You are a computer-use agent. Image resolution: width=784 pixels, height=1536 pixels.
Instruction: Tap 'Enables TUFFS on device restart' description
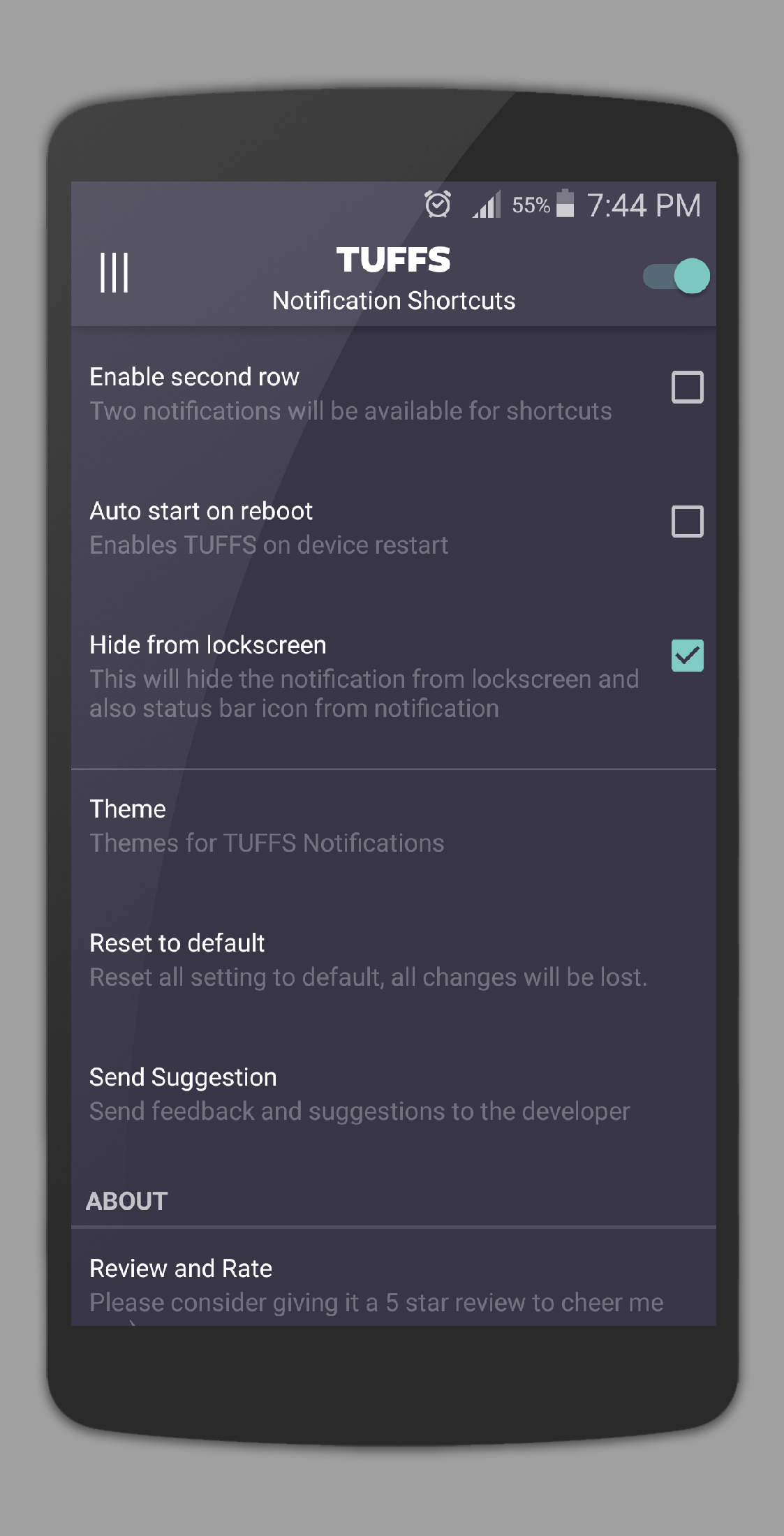[269, 545]
